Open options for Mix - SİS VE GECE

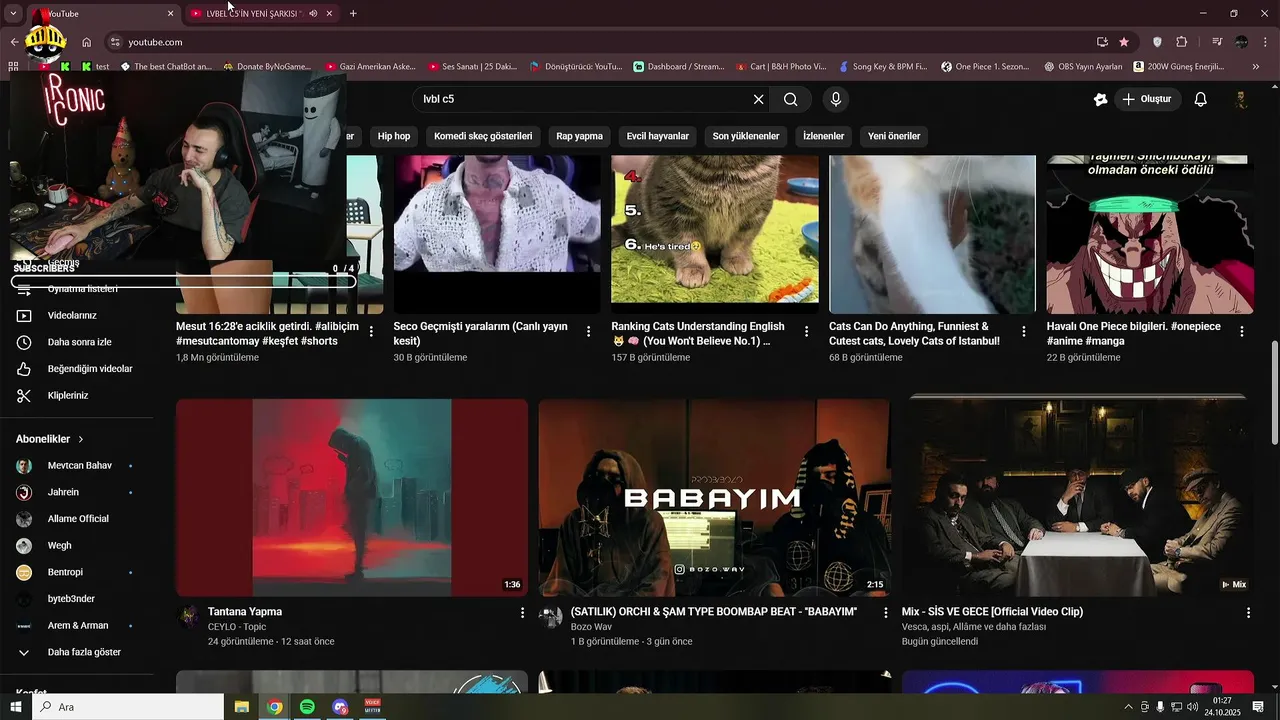(1248, 612)
